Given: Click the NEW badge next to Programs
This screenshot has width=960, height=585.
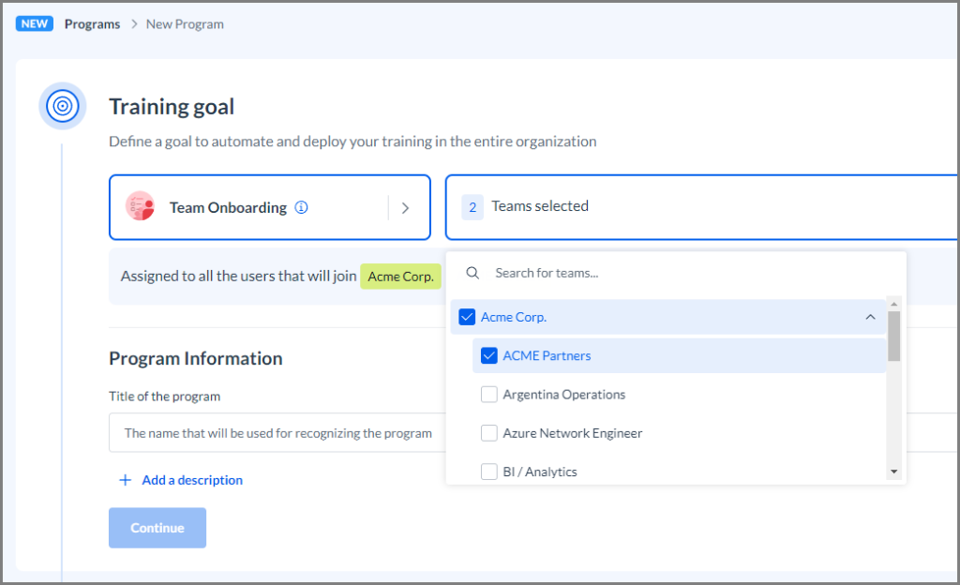Looking at the screenshot, I should coord(34,24).
